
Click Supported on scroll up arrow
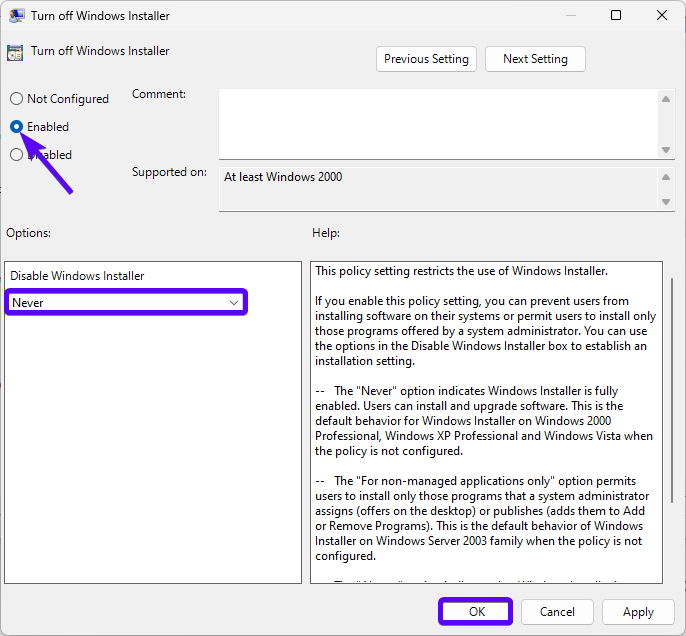666,177
